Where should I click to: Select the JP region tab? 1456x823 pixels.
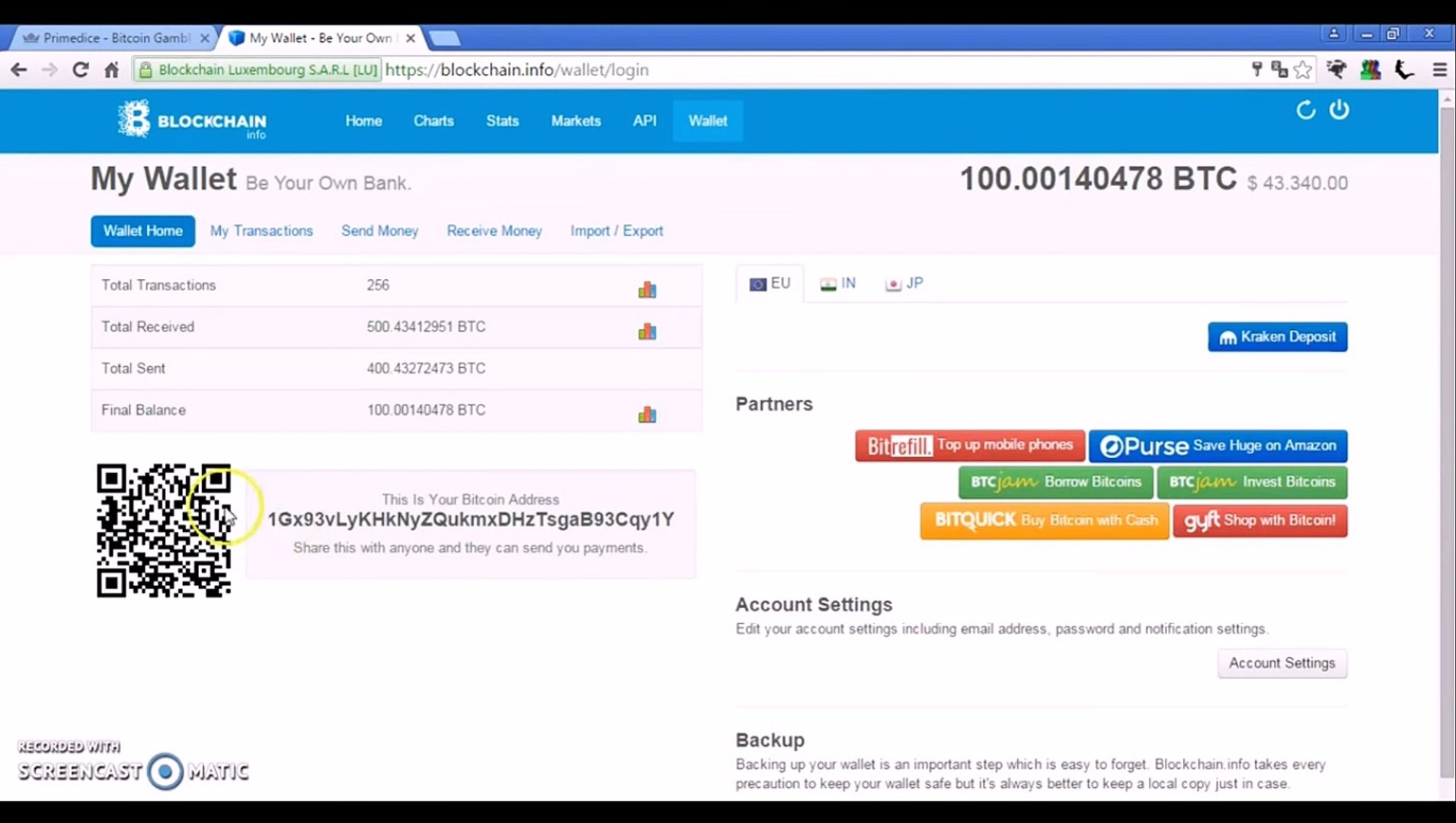(904, 283)
